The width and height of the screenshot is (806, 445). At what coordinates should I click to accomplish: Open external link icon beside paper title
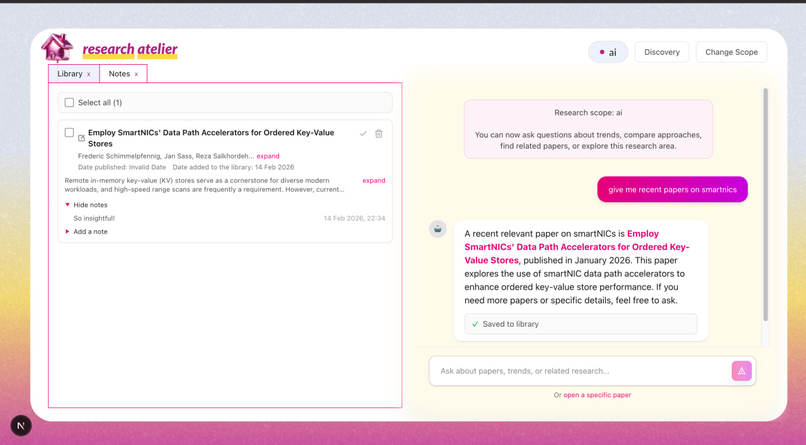tap(81, 138)
